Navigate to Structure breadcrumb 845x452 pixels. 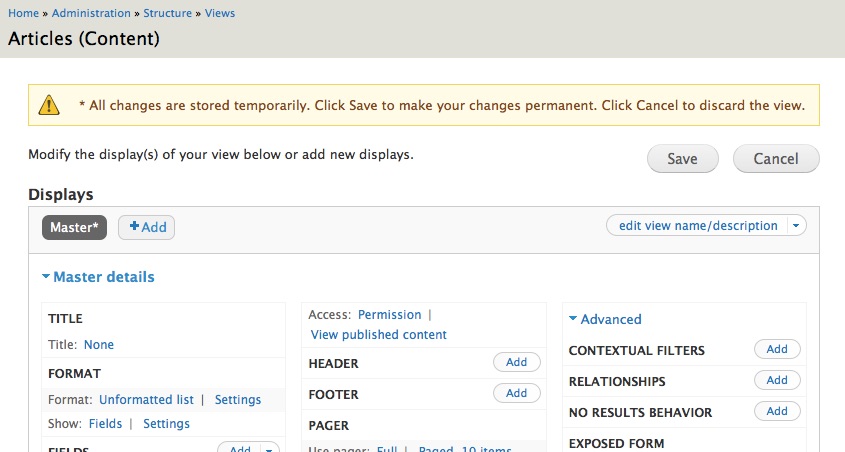[x=168, y=13]
